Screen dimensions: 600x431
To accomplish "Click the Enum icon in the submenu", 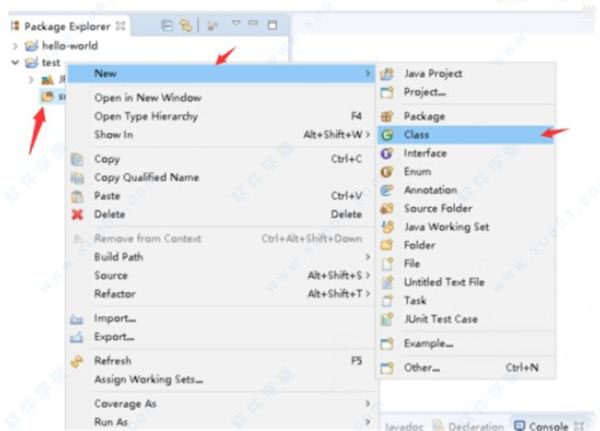I will pyautogui.click(x=387, y=172).
